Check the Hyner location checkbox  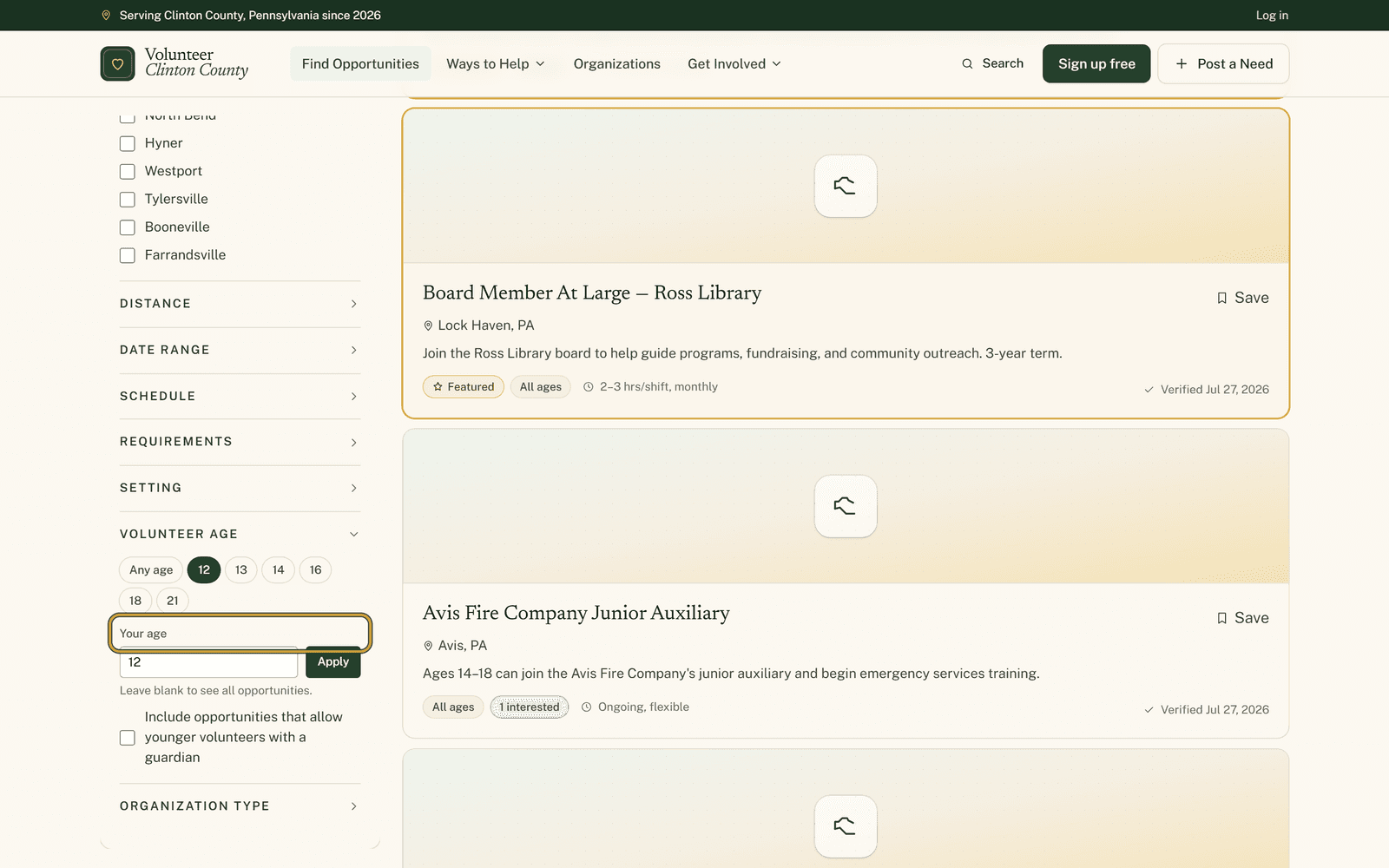coord(128,143)
